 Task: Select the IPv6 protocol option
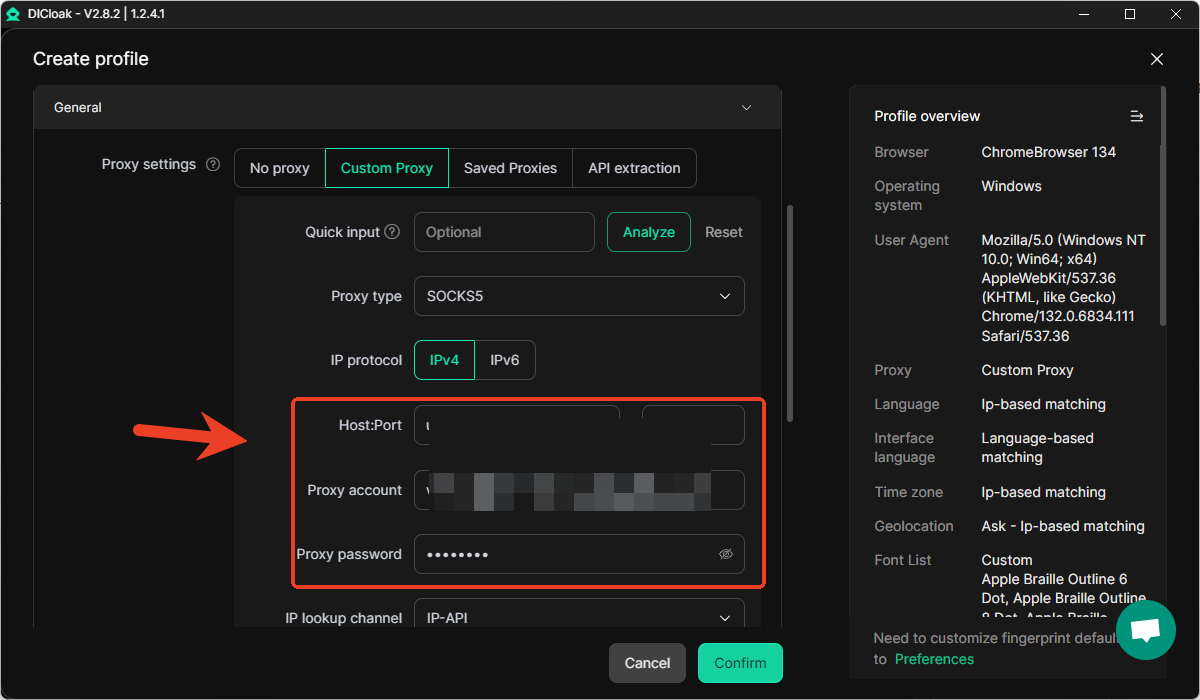[504, 360]
